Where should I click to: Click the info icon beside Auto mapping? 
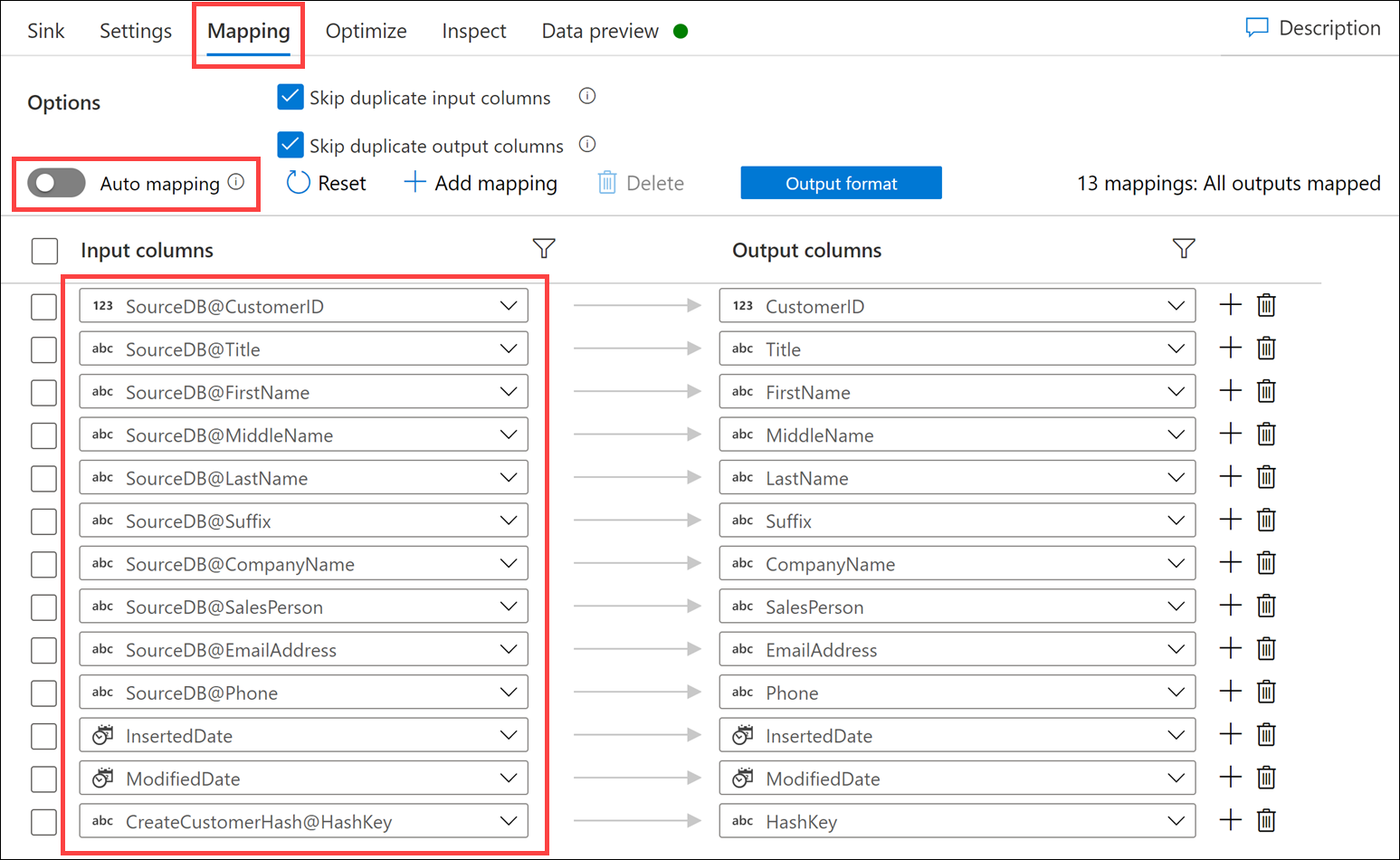tap(236, 182)
